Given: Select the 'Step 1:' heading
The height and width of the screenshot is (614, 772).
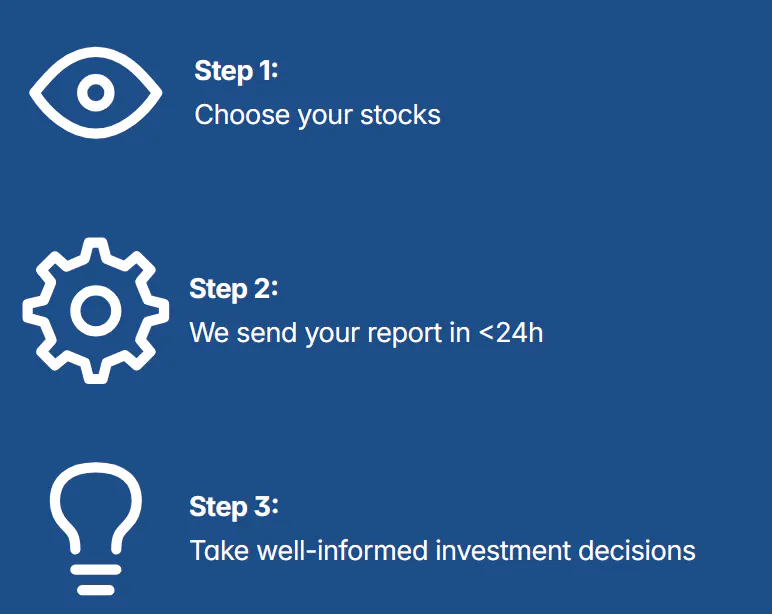Looking at the screenshot, I should click(236, 71).
